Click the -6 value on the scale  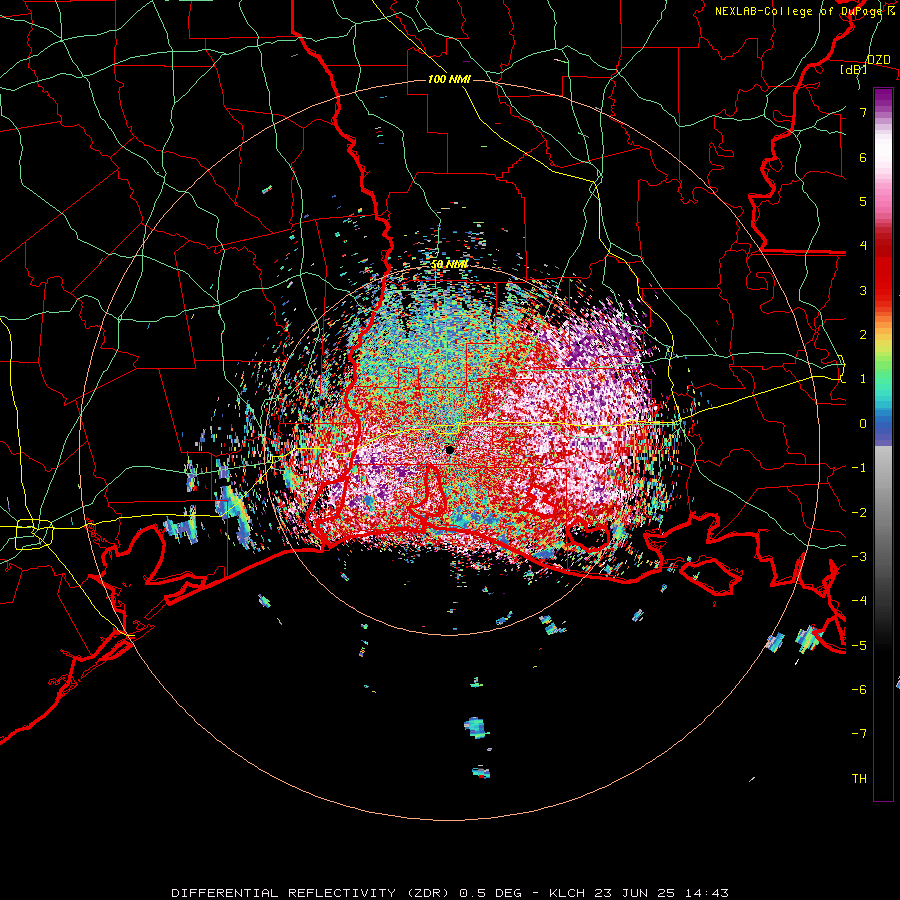coord(859,690)
